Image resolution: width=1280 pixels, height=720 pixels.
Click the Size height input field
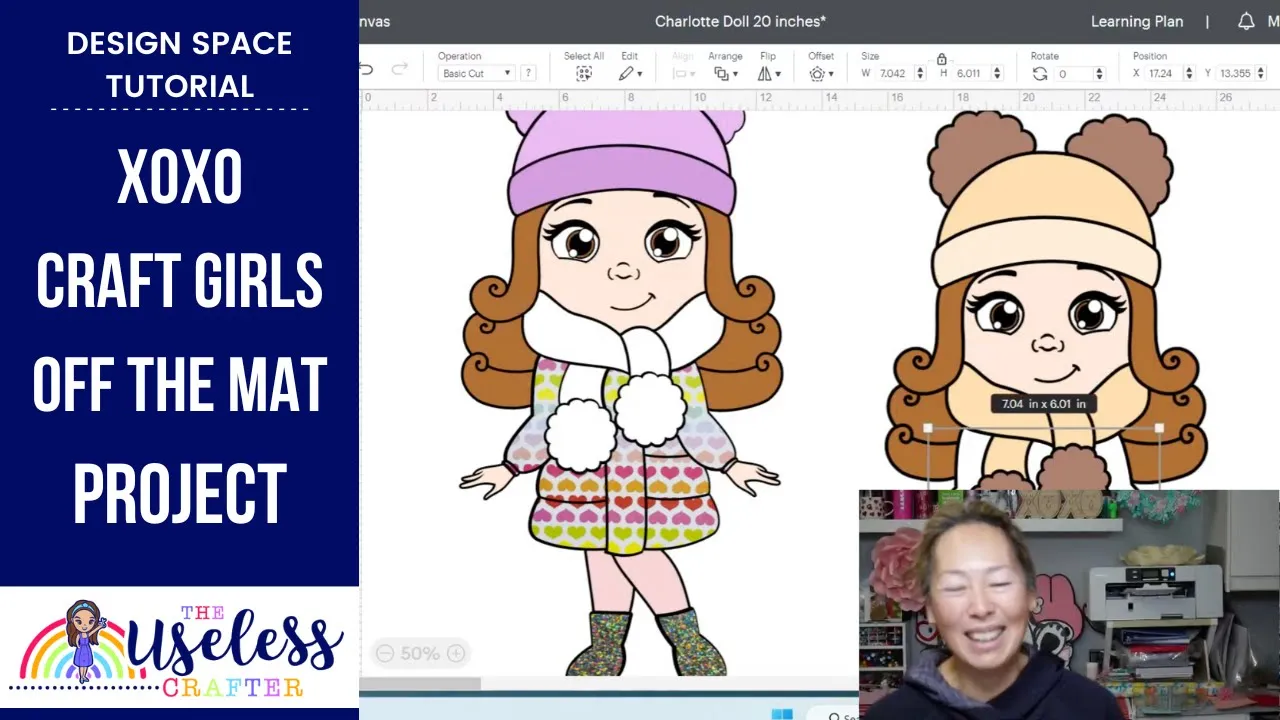pyautogui.click(x=973, y=74)
